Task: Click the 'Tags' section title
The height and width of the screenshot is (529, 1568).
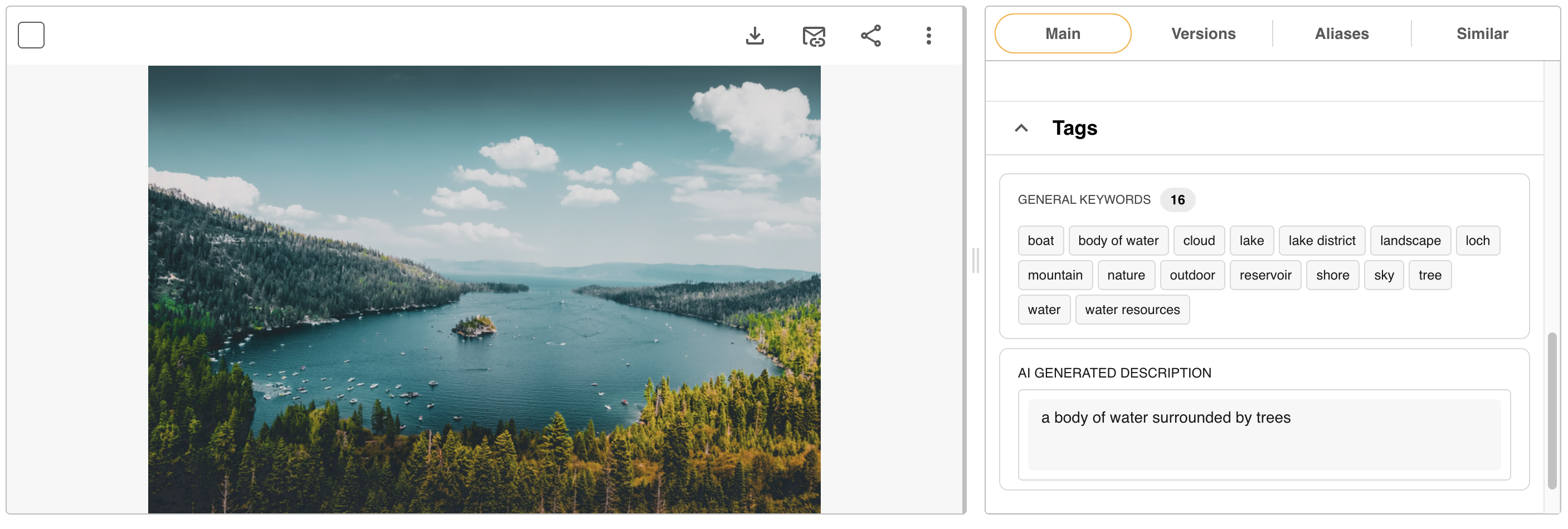Action: (1074, 128)
